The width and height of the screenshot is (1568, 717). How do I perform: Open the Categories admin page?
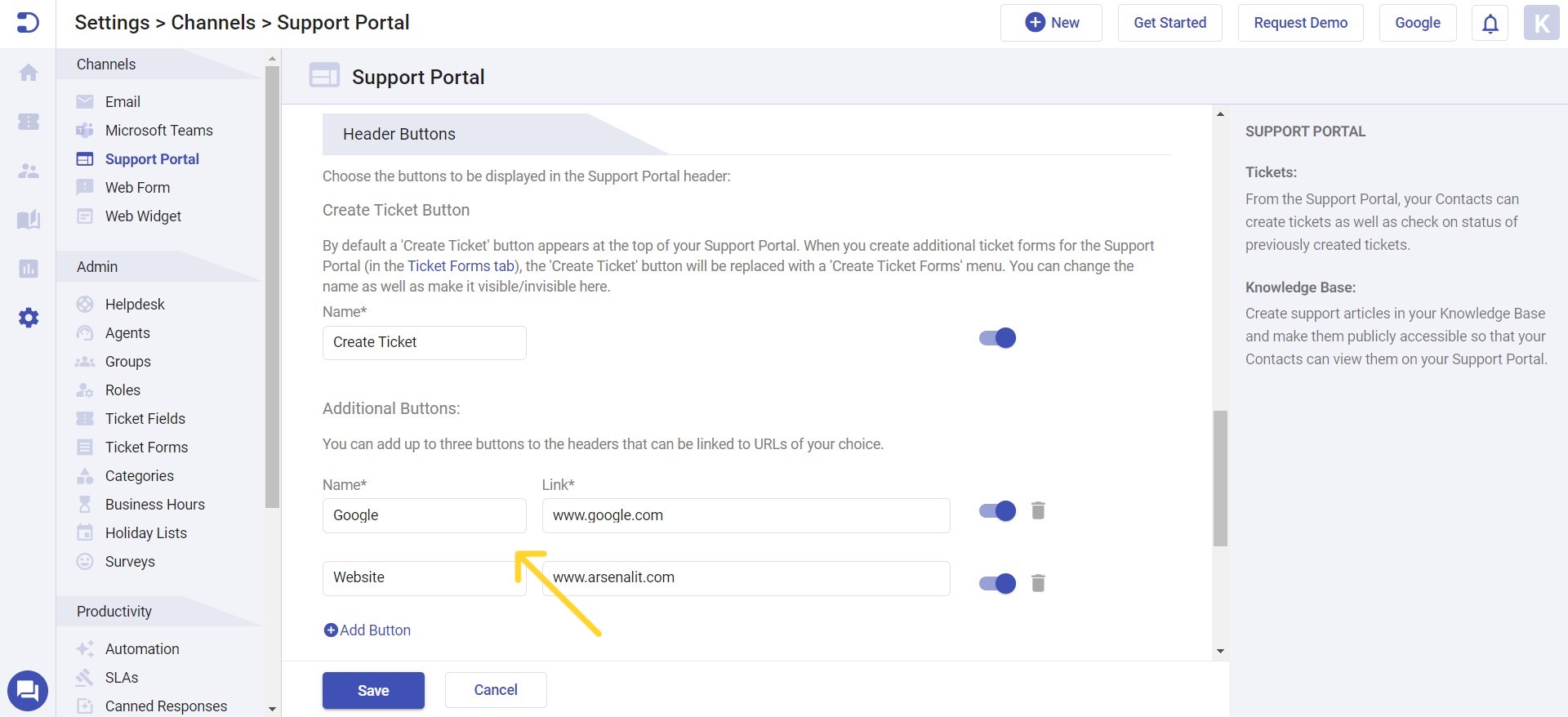coord(140,476)
